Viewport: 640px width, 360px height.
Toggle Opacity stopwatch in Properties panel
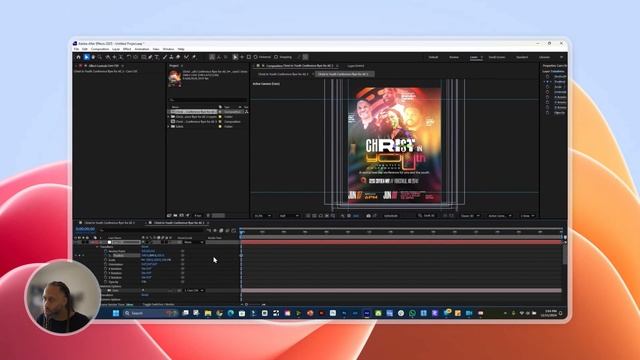(547, 113)
